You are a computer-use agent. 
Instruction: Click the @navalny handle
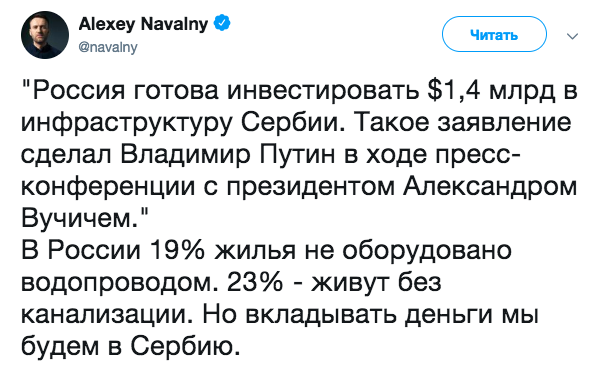pos(108,48)
